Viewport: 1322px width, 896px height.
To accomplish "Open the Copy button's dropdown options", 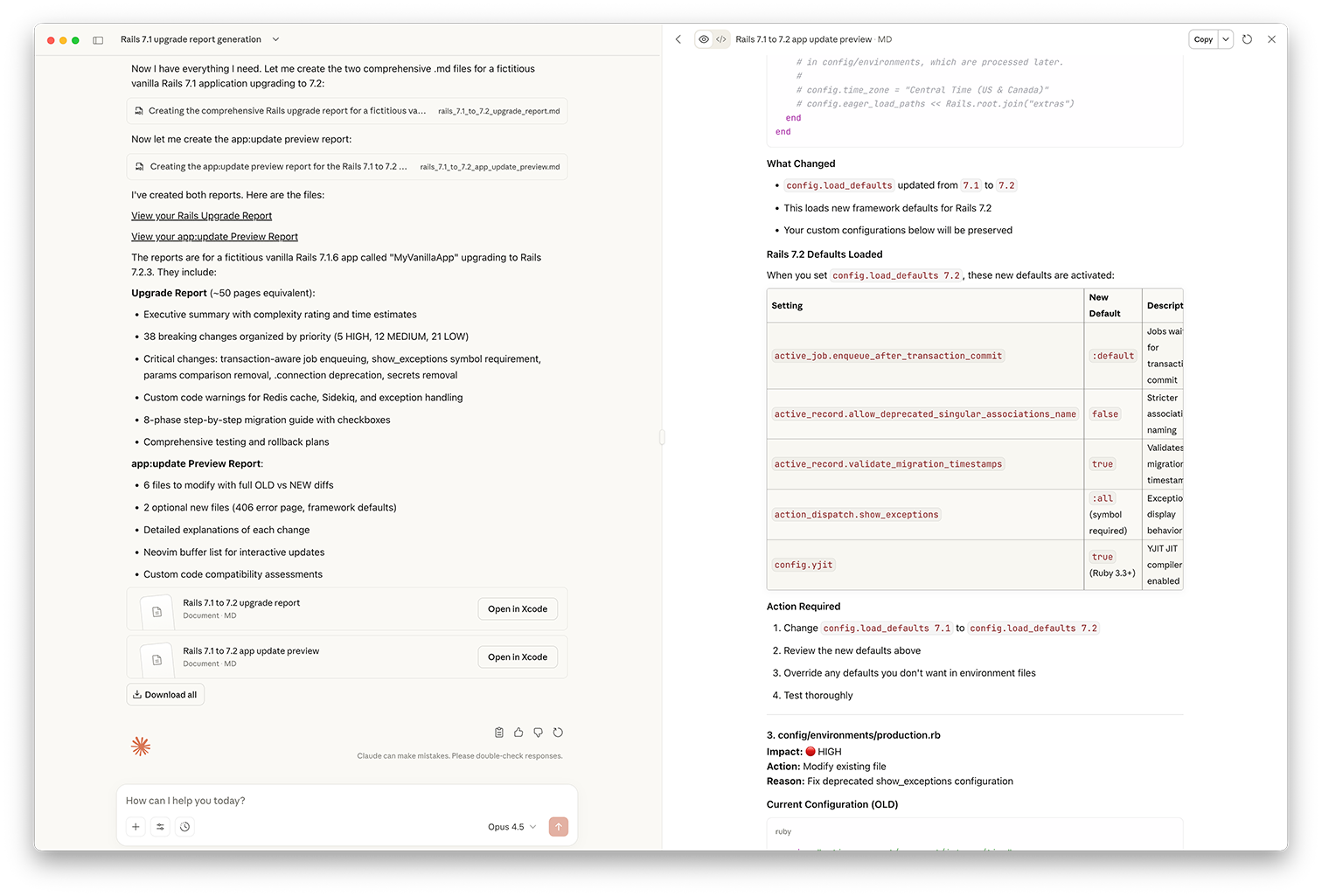I will pos(1226,38).
